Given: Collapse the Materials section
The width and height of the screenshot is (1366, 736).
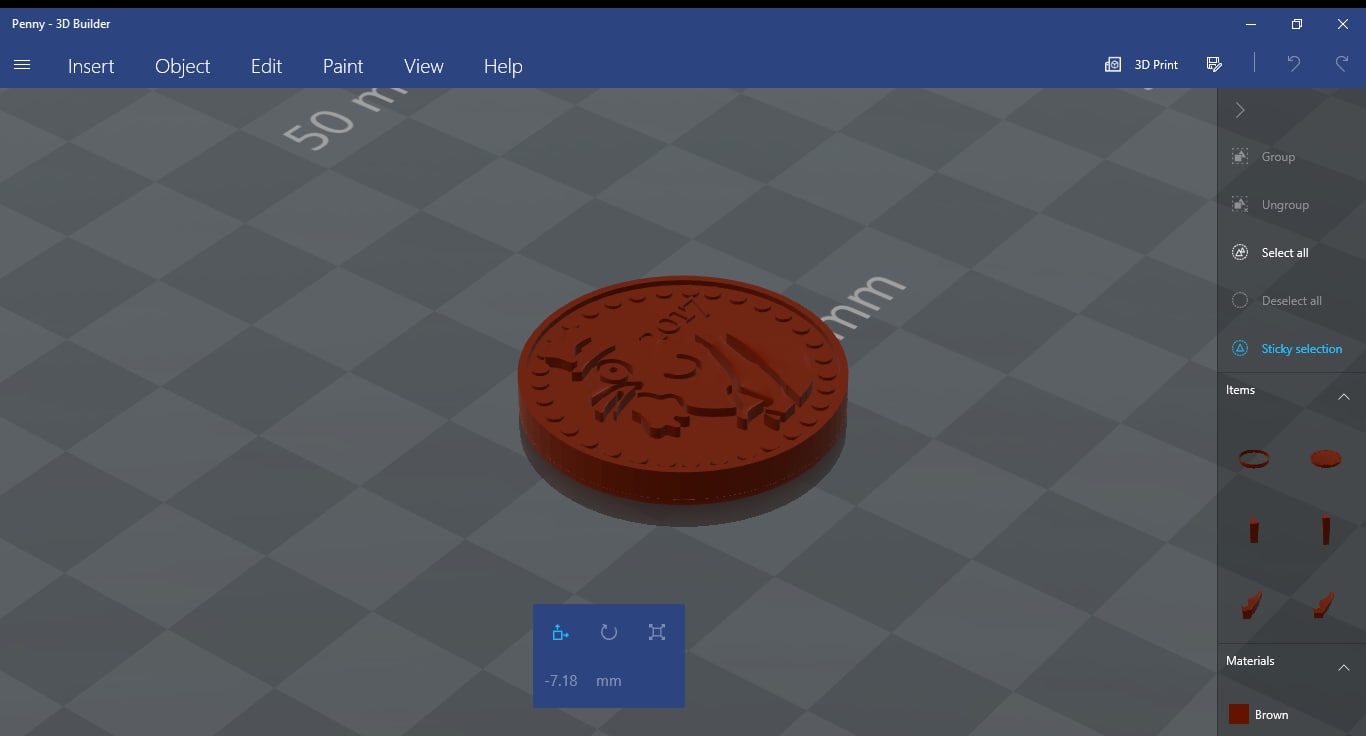Looking at the screenshot, I should pos(1344,668).
